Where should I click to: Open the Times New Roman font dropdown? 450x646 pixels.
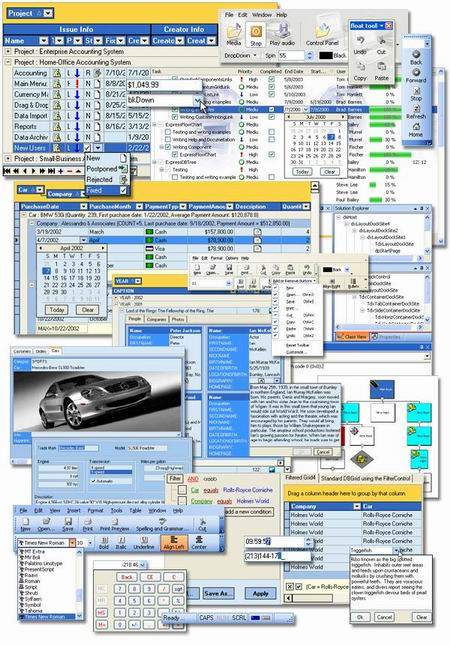72,543
